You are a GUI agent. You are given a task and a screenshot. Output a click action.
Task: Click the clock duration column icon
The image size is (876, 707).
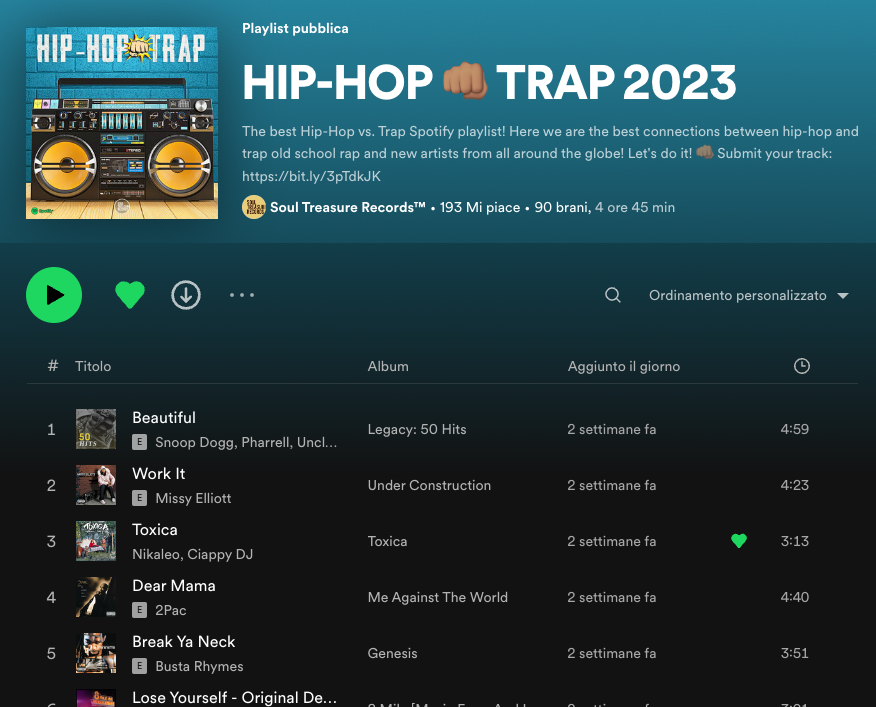[801, 366]
